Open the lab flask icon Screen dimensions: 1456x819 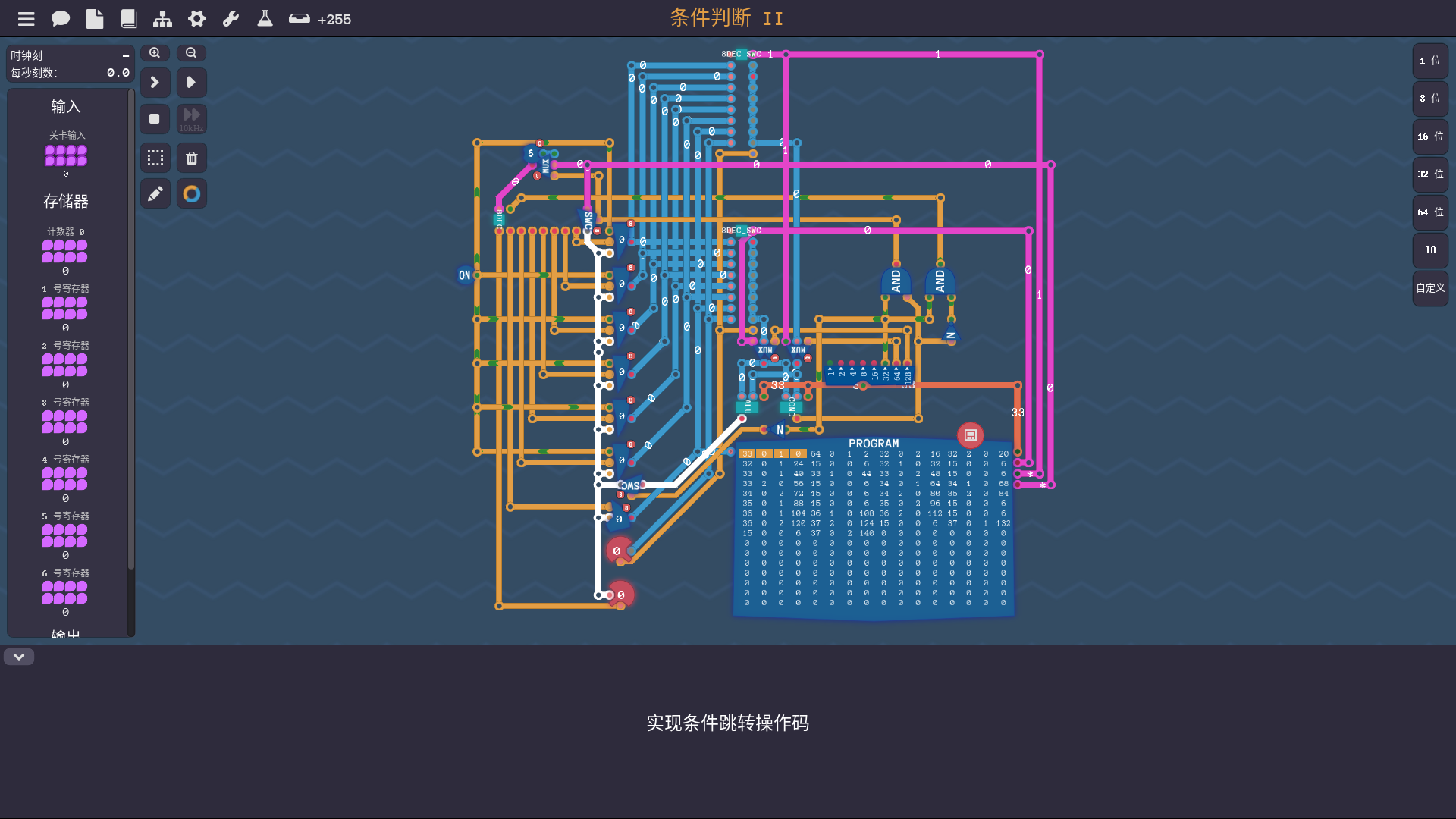265,19
